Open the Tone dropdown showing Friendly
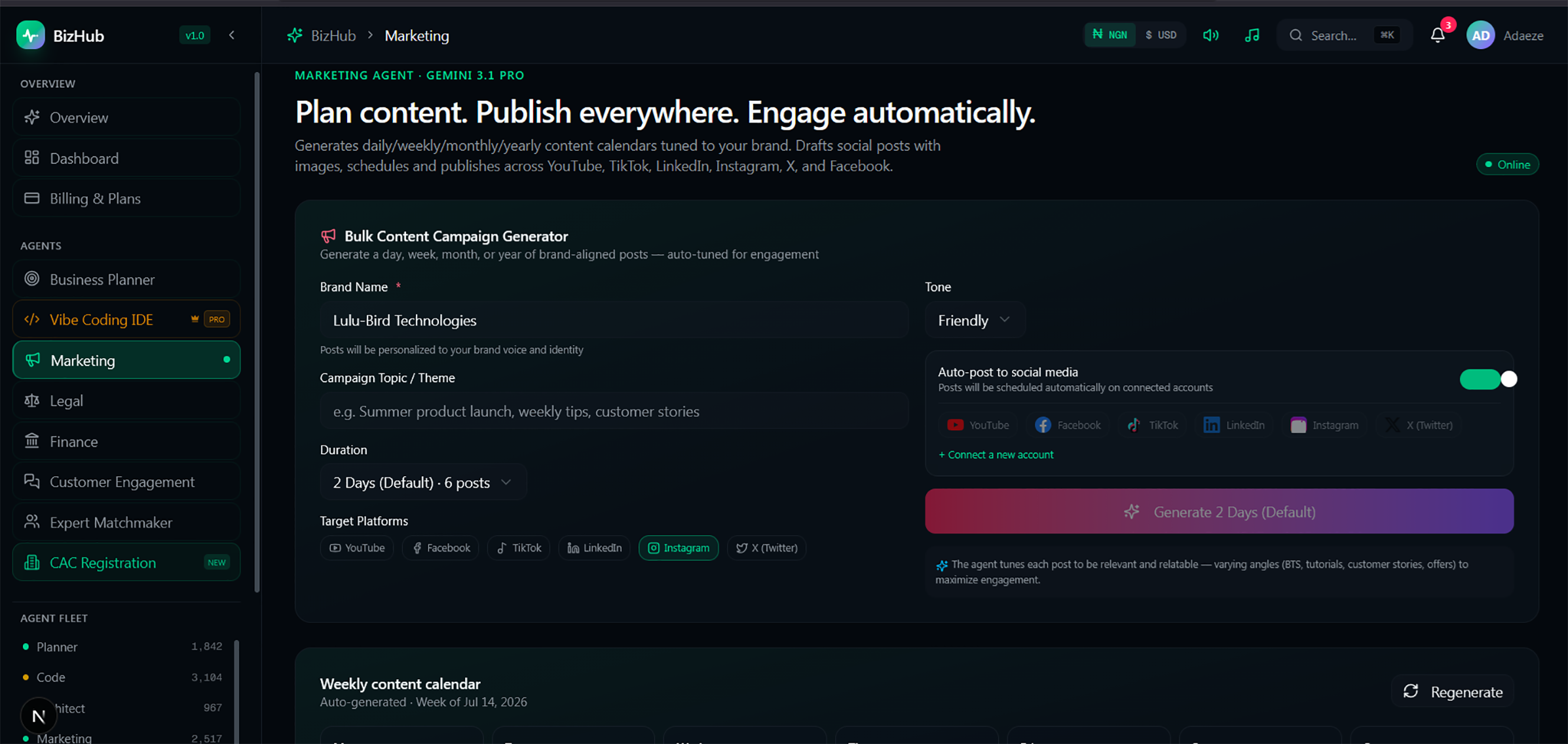 [975, 320]
